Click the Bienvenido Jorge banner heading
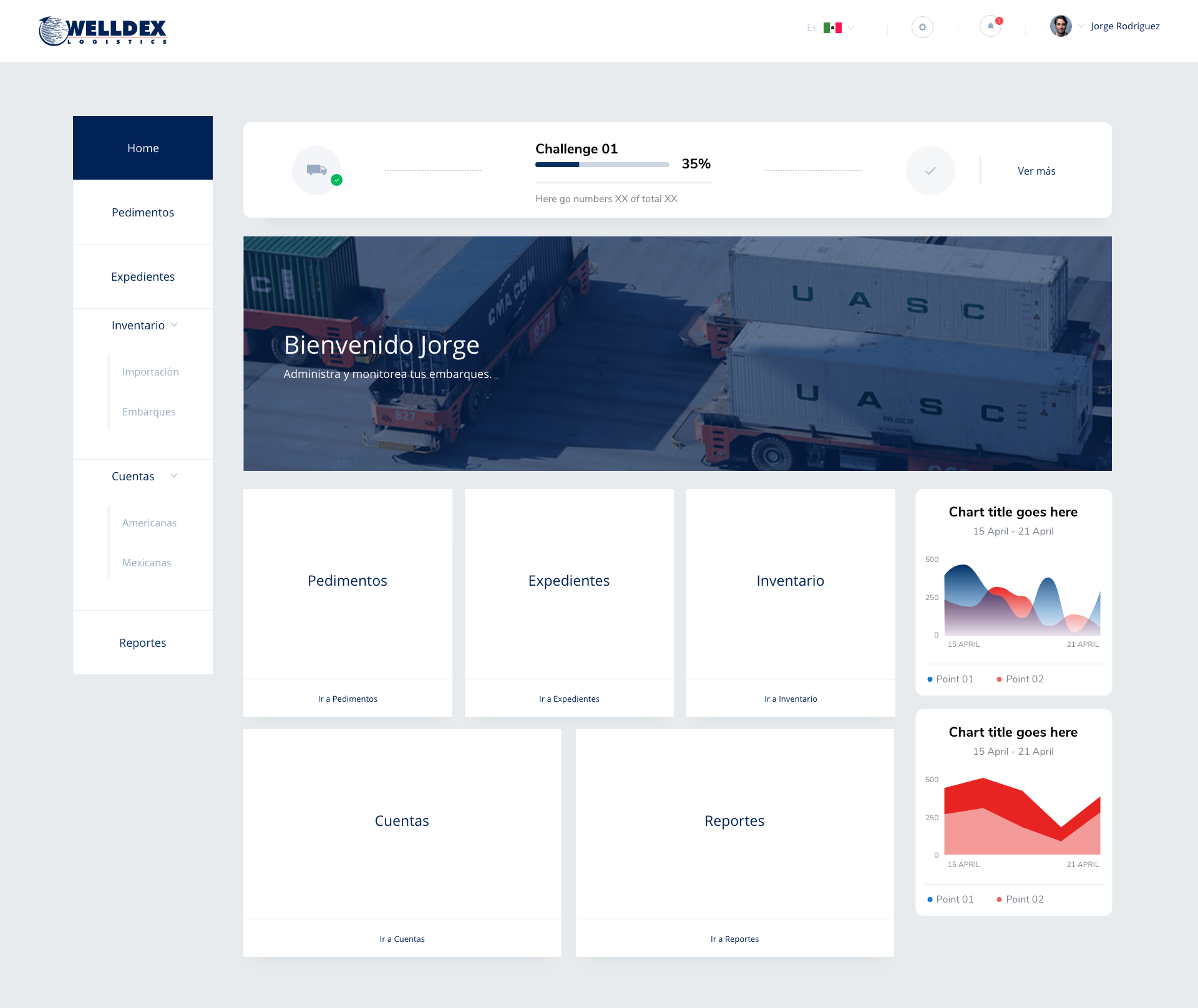The width and height of the screenshot is (1198, 1008). 381,345
